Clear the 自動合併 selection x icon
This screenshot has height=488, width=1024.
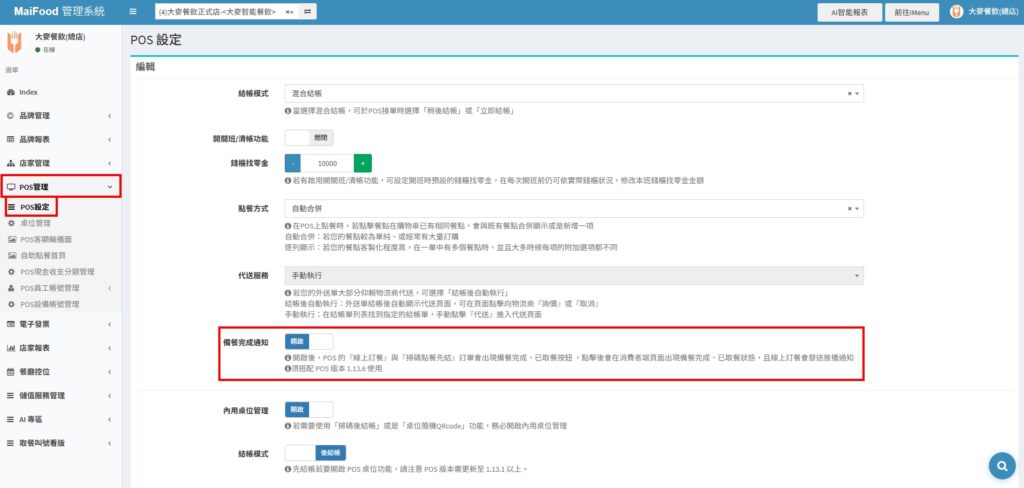(x=849, y=208)
